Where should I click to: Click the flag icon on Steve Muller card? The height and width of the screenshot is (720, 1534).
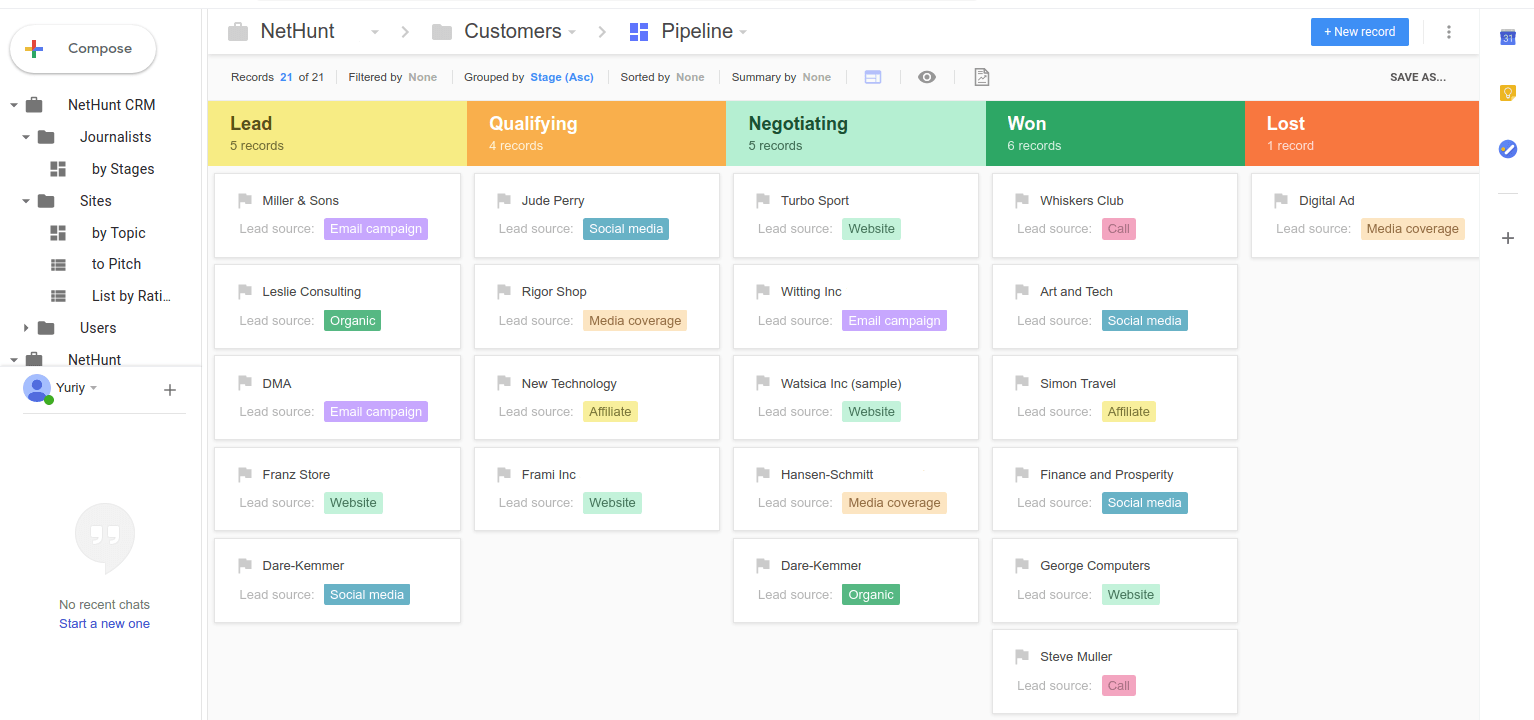tap(1022, 657)
